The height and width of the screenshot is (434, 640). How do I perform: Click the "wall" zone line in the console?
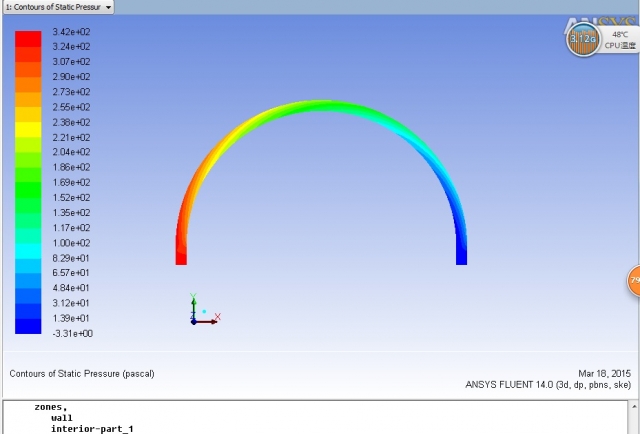pyautogui.click(x=62, y=418)
